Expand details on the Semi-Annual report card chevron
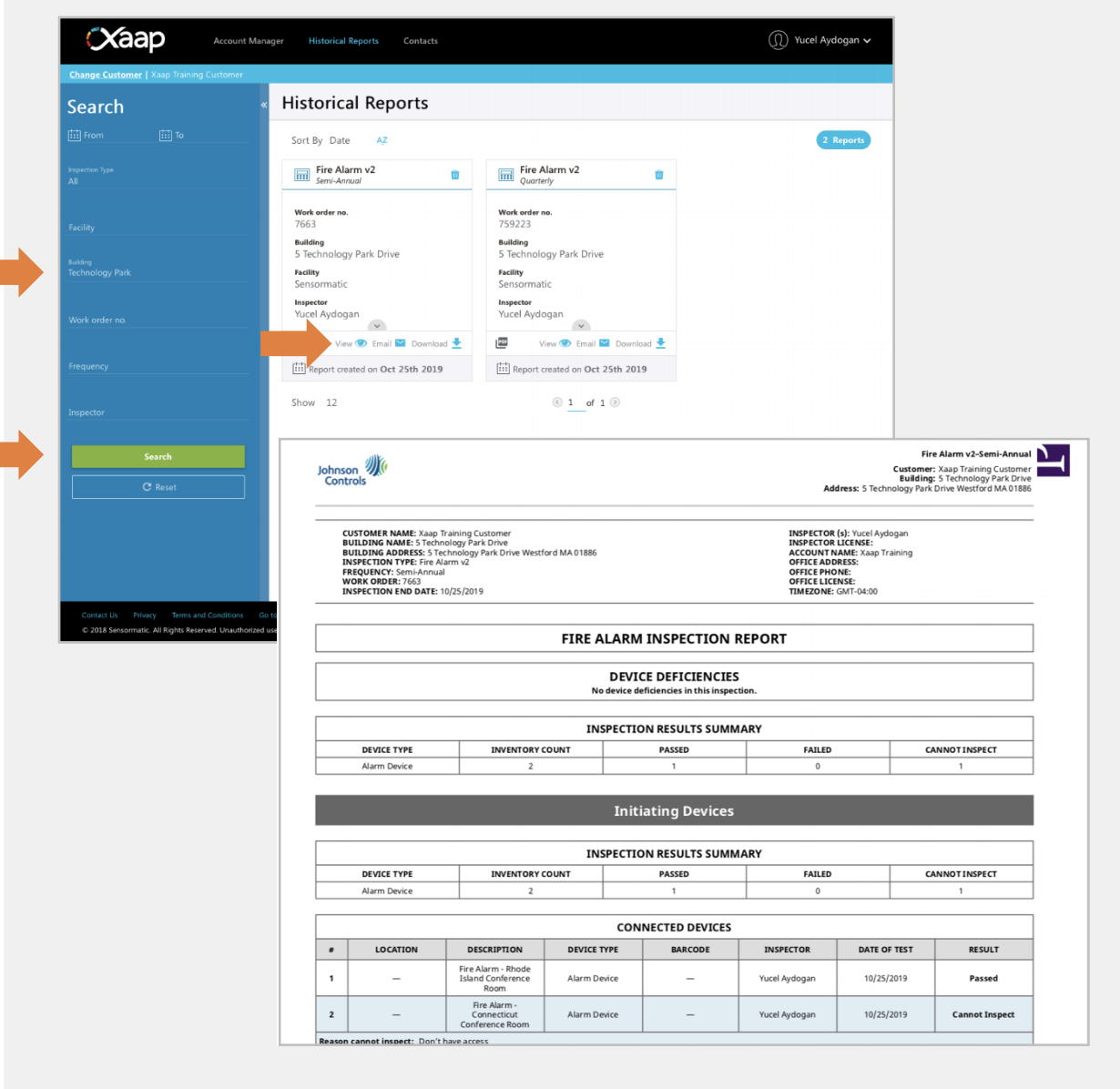Image resolution: width=1120 pixels, height=1089 pixels. pos(377,326)
